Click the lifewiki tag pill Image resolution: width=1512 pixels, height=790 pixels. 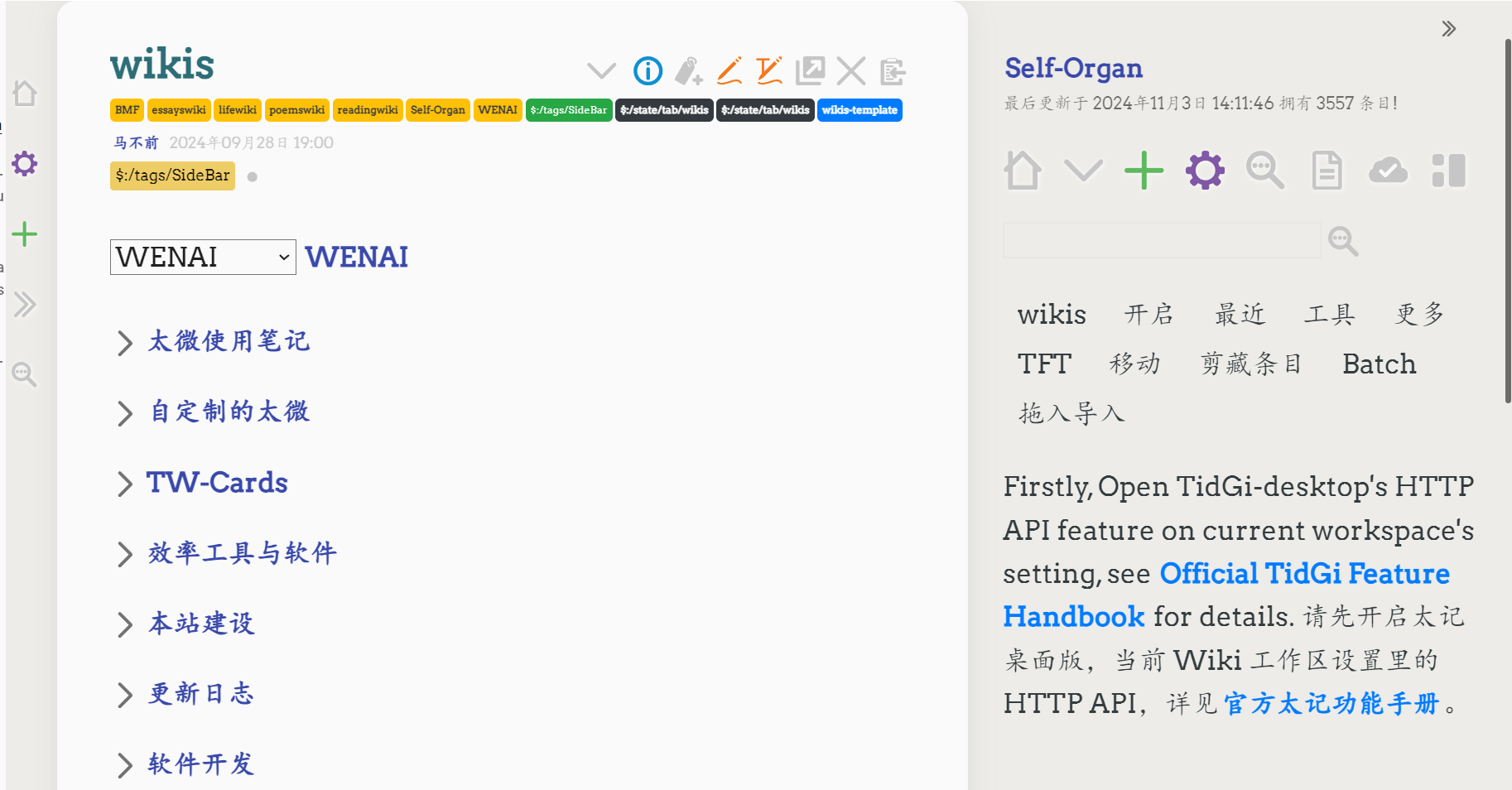click(238, 110)
